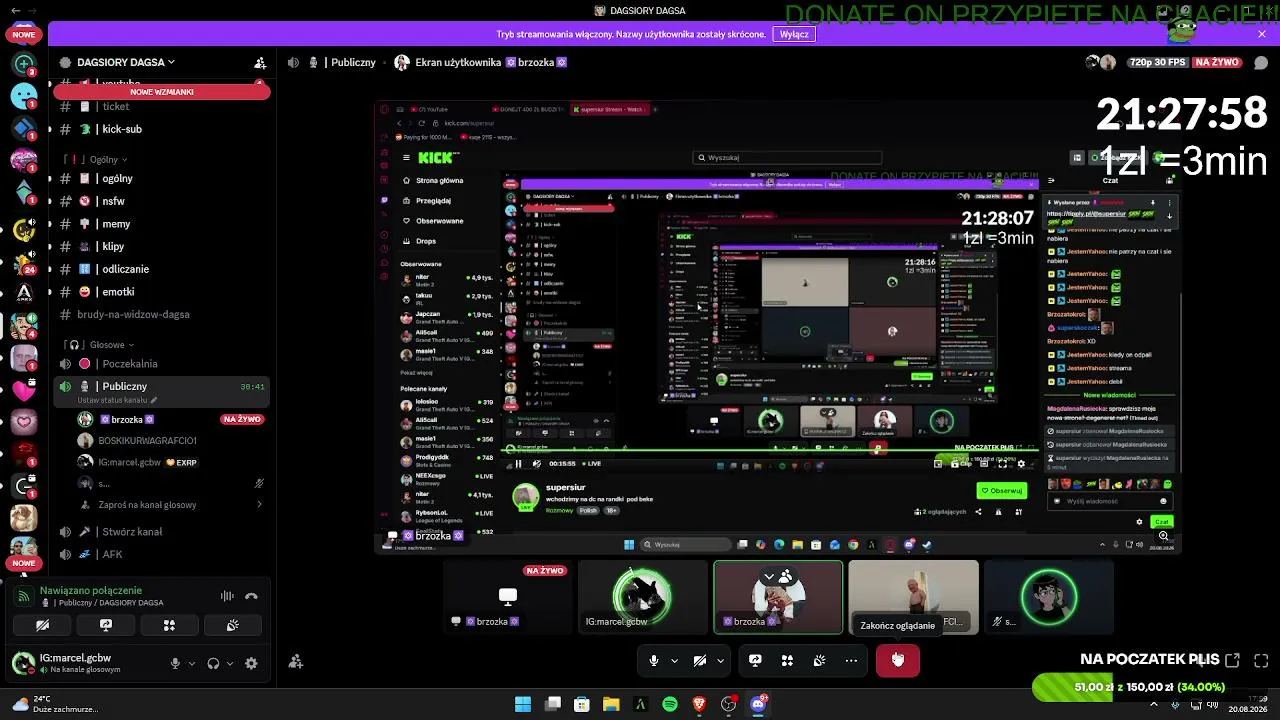Jump to NOWE WZMIANKI new mentions
Image resolution: width=1280 pixels, height=720 pixels.
(162, 91)
